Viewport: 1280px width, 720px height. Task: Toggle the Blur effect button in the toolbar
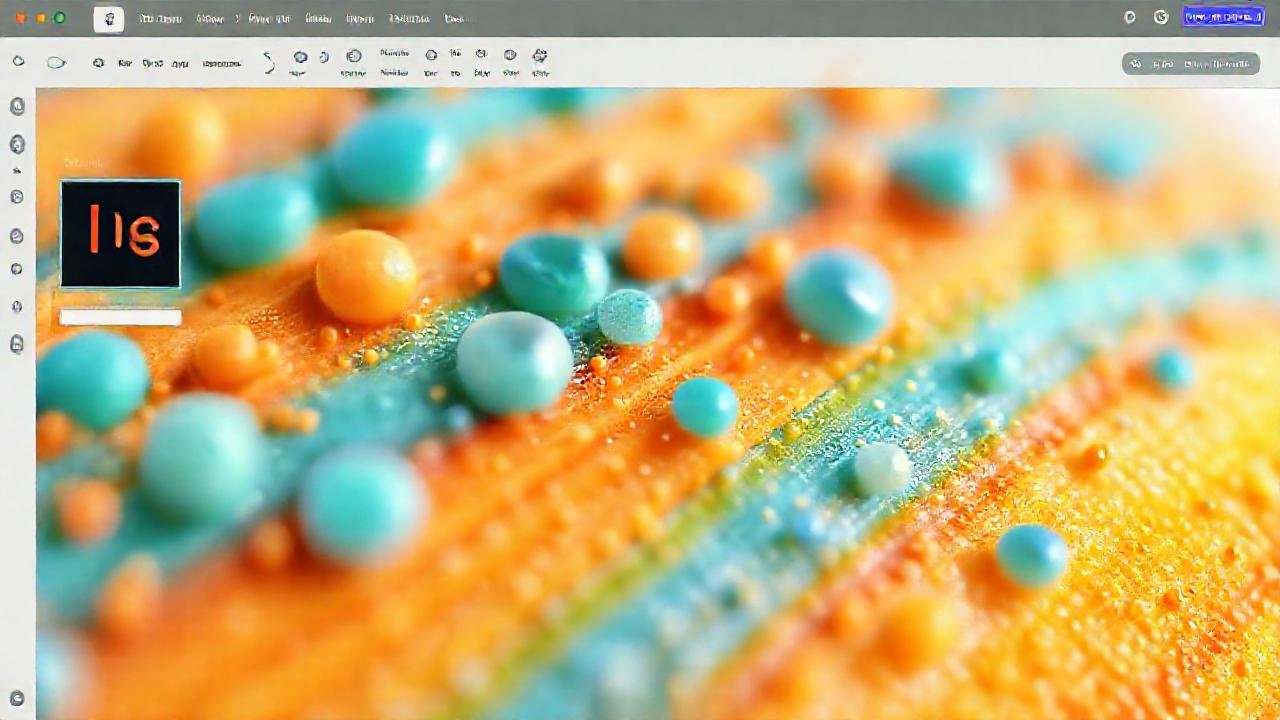click(x=481, y=62)
